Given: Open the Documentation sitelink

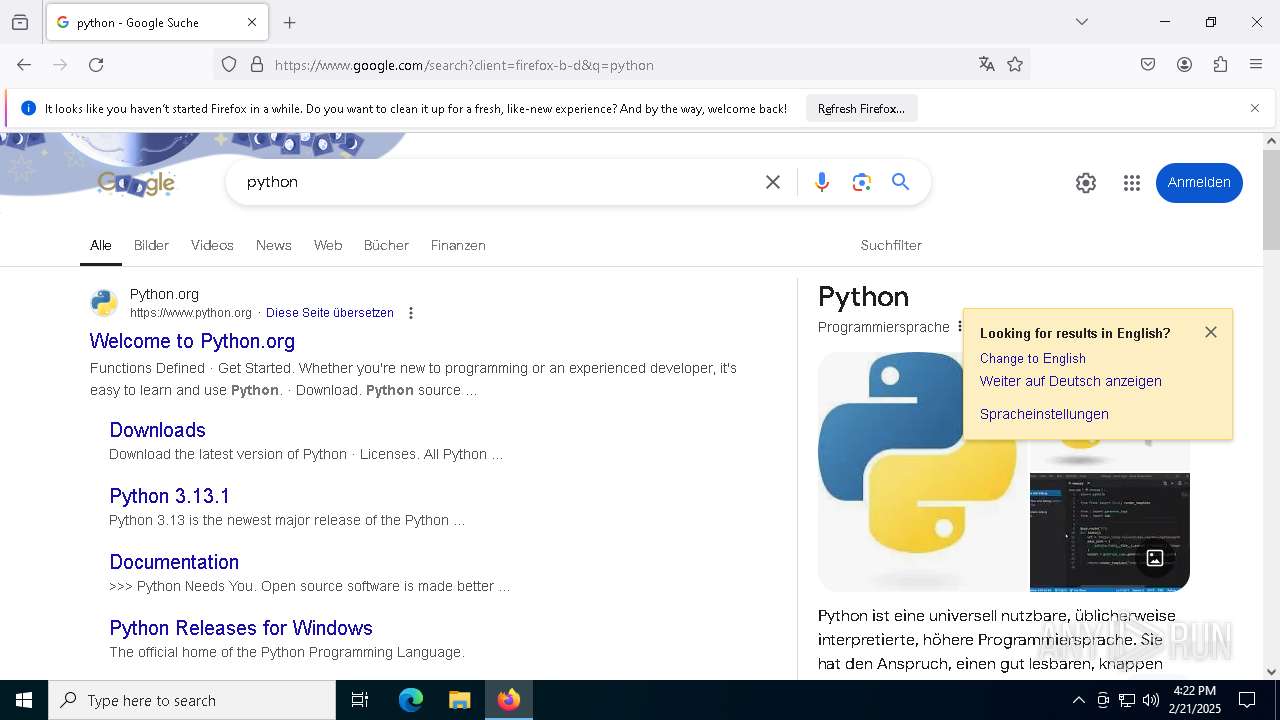Looking at the screenshot, I should click(174, 562).
